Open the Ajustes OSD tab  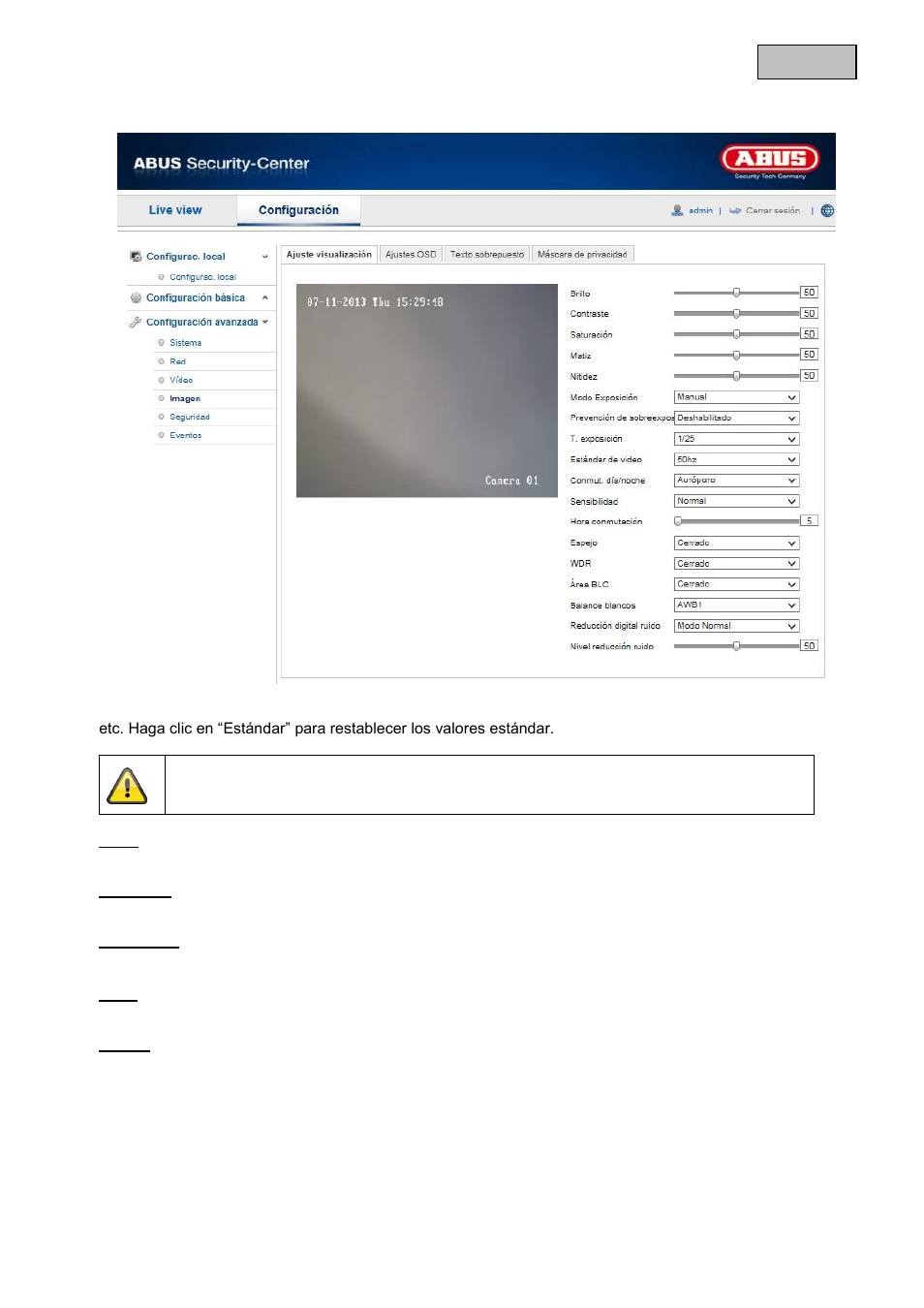(x=411, y=255)
